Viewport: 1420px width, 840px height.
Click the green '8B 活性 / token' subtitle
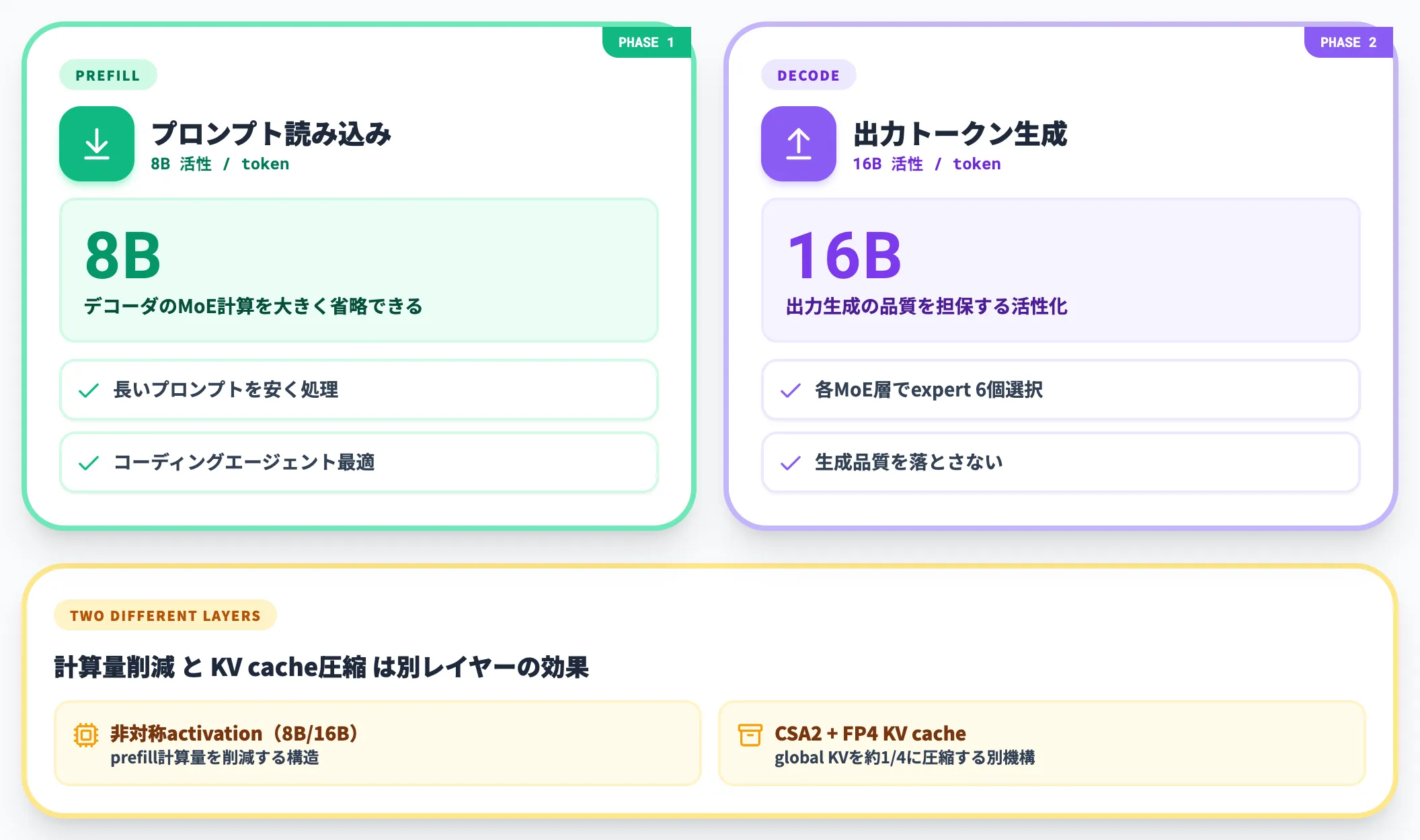(220, 164)
